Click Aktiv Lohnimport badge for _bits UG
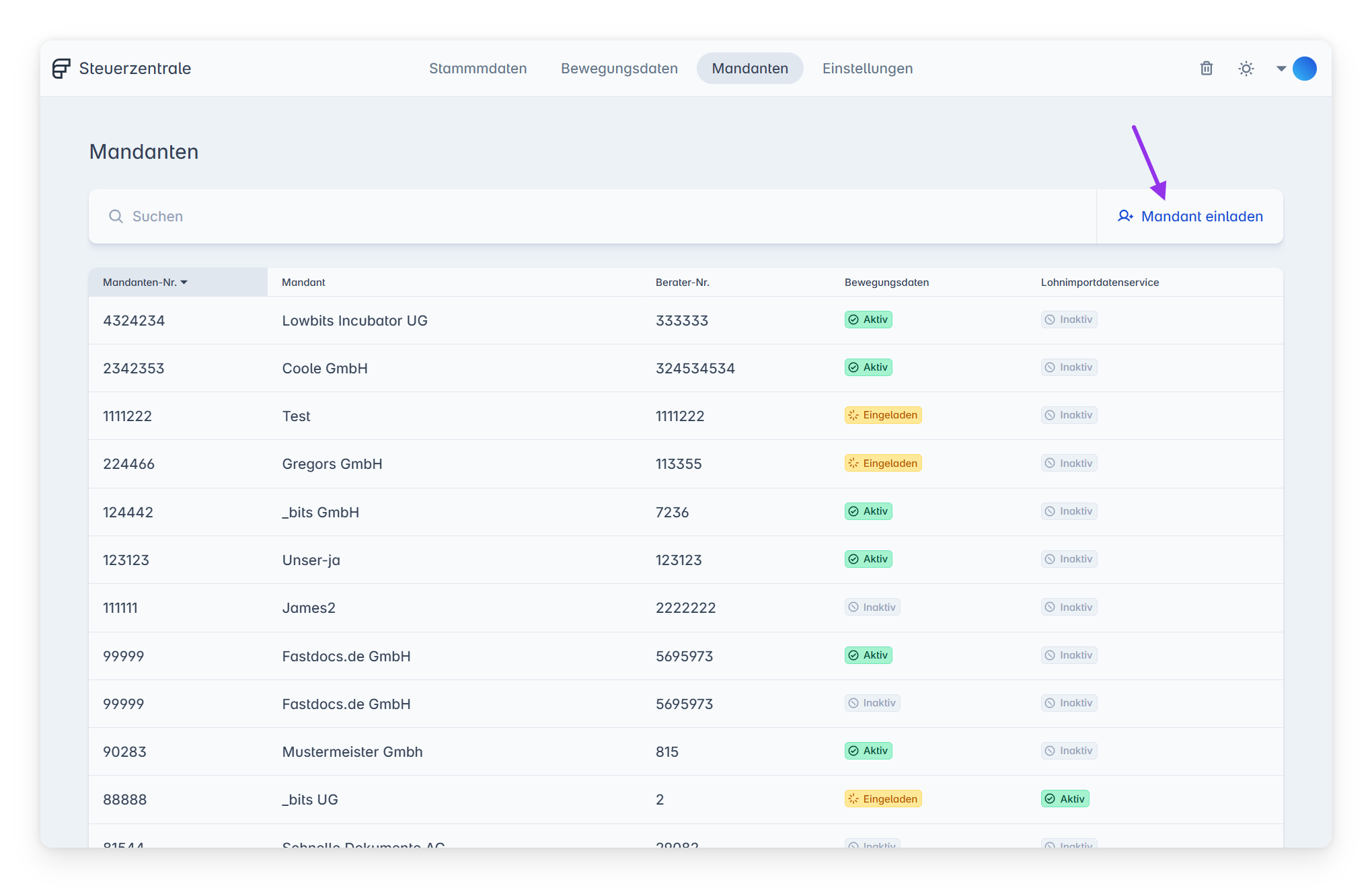The width and height of the screenshot is (1372, 888). coord(1065,799)
